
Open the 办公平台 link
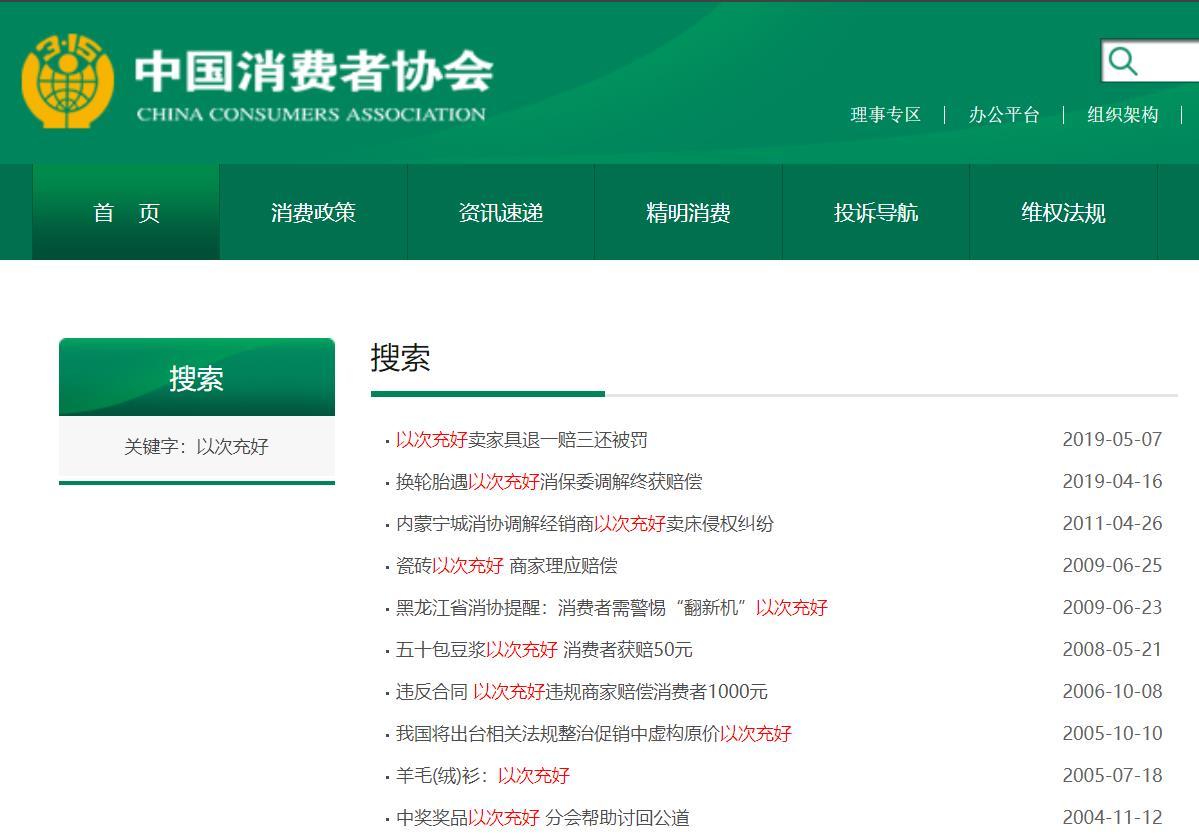[1003, 114]
